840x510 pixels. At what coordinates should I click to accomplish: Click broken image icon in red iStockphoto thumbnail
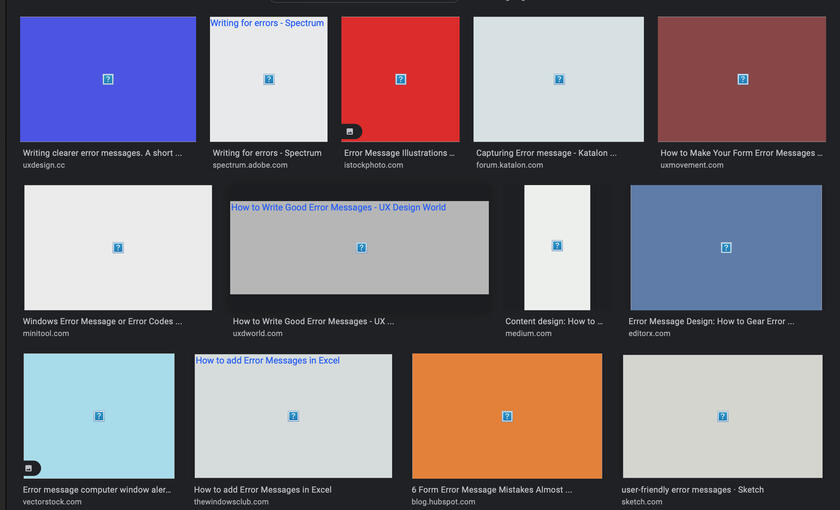click(x=400, y=79)
